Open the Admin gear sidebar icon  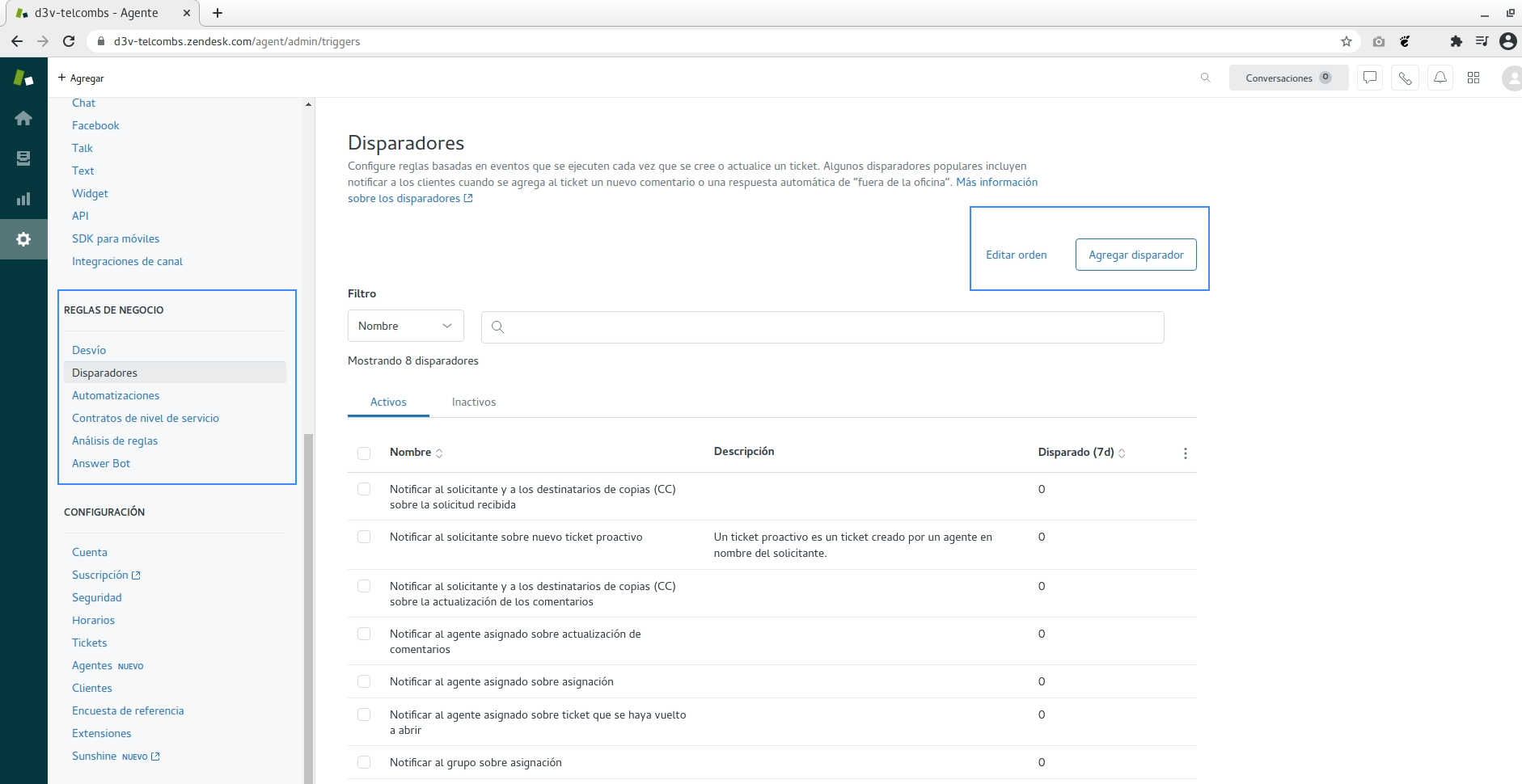(23, 239)
